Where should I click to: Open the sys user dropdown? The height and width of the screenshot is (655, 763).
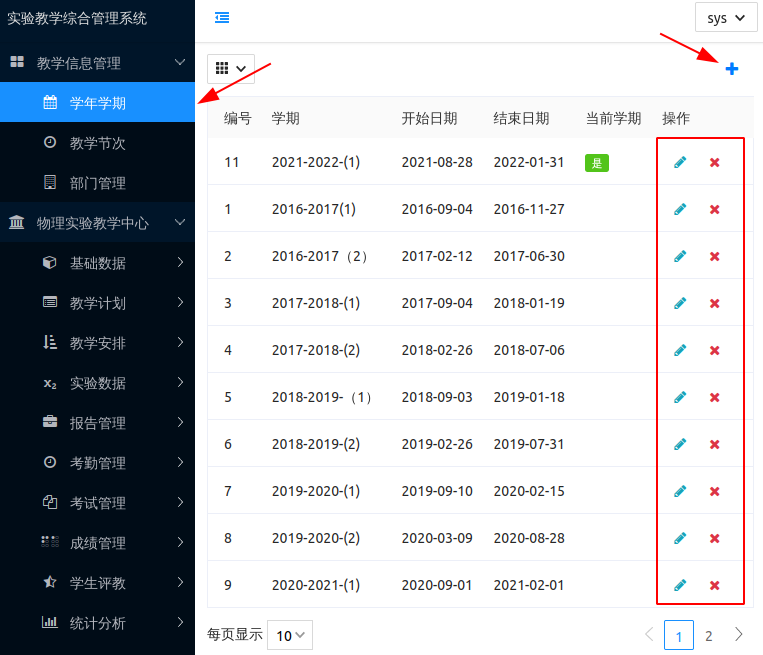[726, 18]
